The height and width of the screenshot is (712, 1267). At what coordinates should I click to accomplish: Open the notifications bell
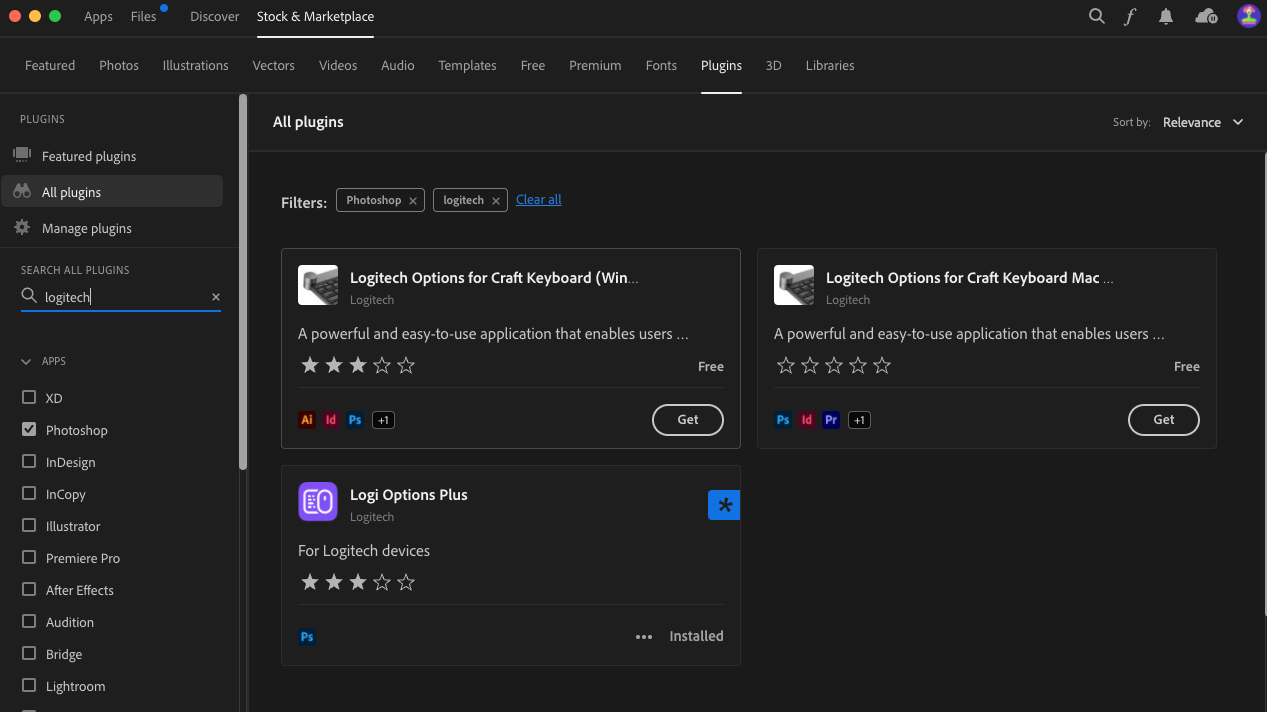pyautogui.click(x=1165, y=16)
